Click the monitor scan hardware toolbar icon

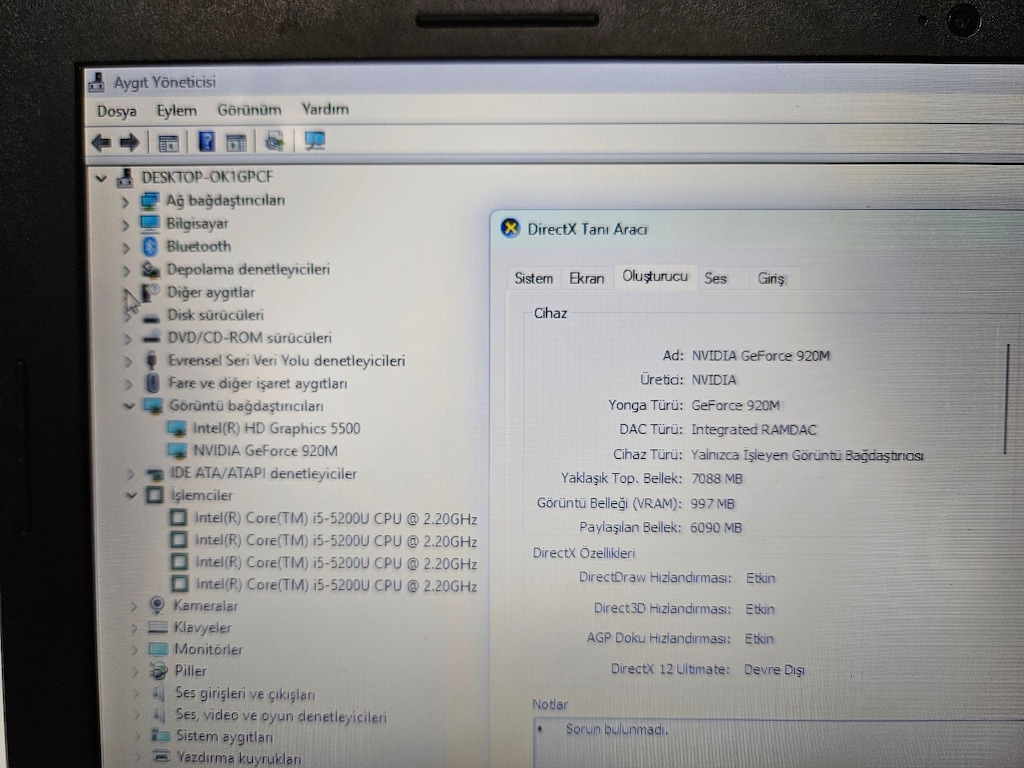pyautogui.click(x=315, y=140)
